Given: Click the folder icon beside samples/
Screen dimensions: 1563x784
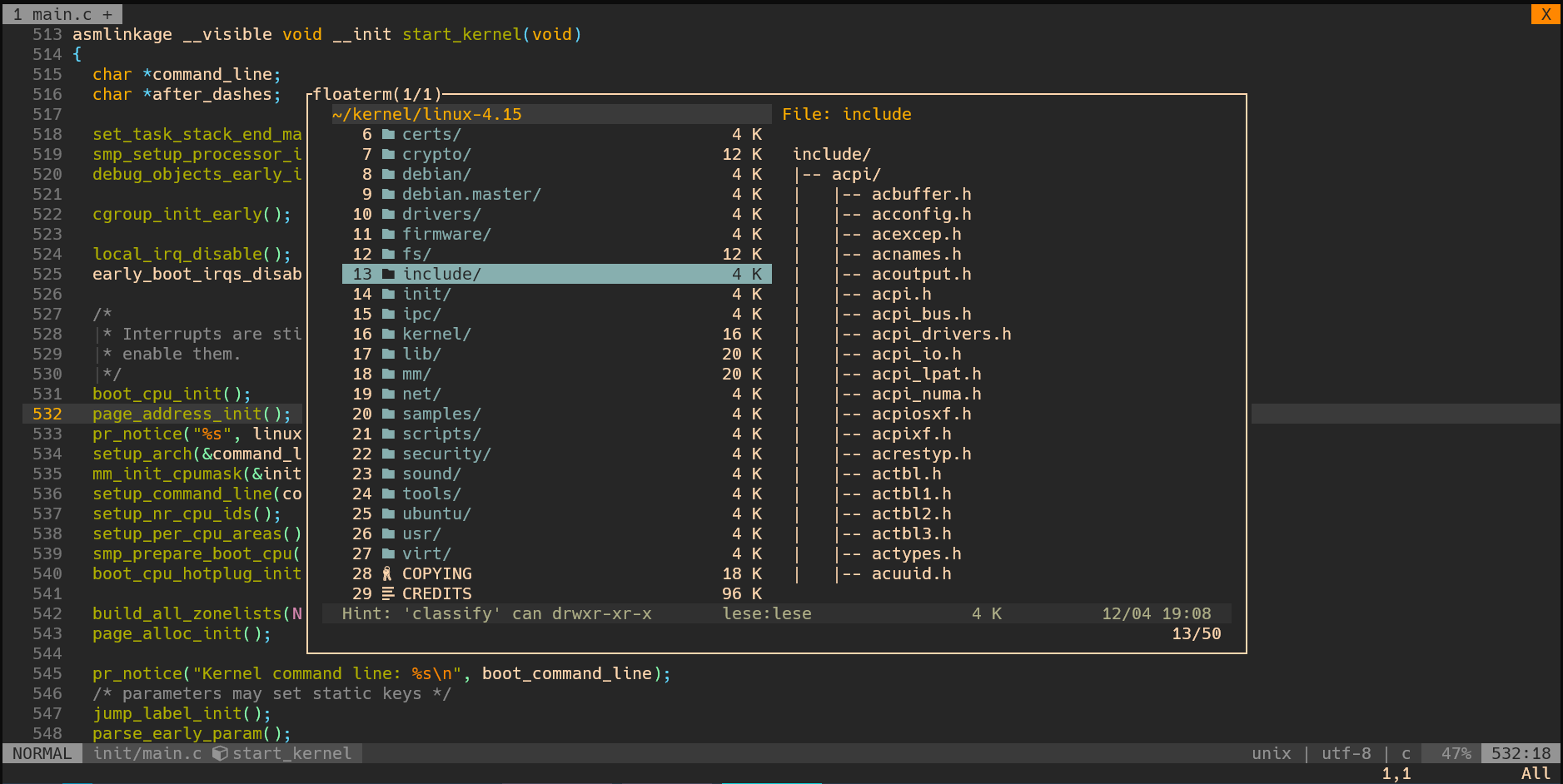Looking at the screenshot, I should point(388,414).
